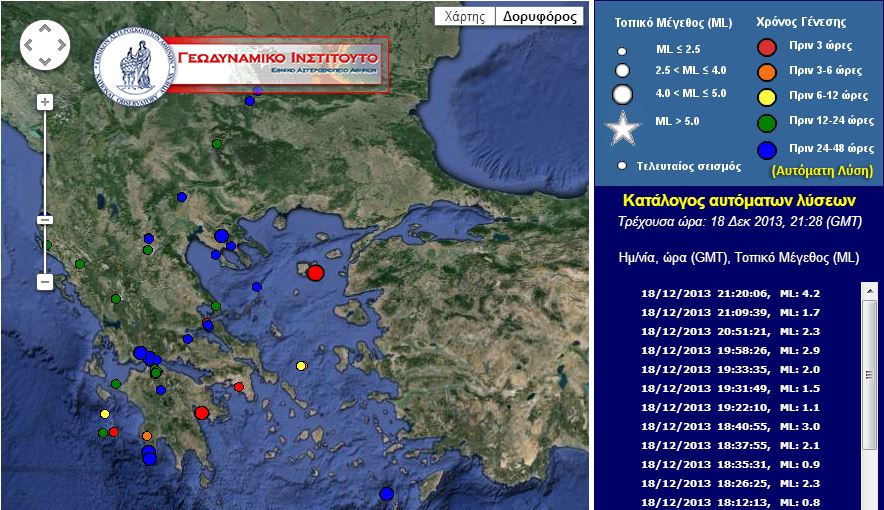Pan the map right with arrow control
Image resolution: width=884 pixels, height=510 pixels.
(60, 45)
